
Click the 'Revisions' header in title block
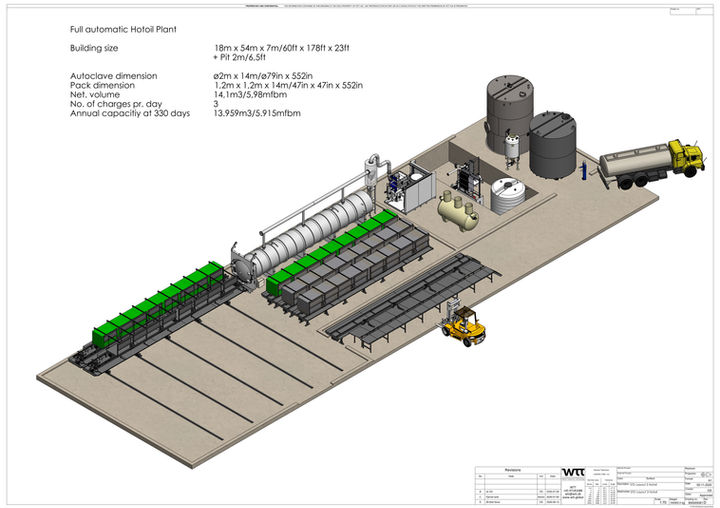(513, 470)
